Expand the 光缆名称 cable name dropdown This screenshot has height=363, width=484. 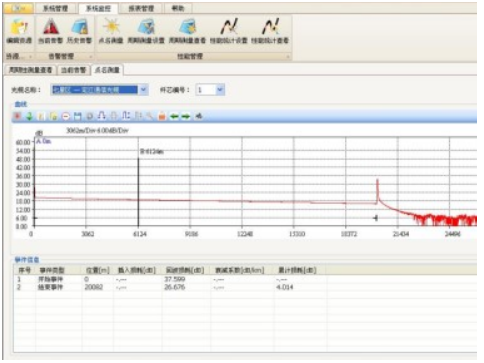tap(143, 90)
